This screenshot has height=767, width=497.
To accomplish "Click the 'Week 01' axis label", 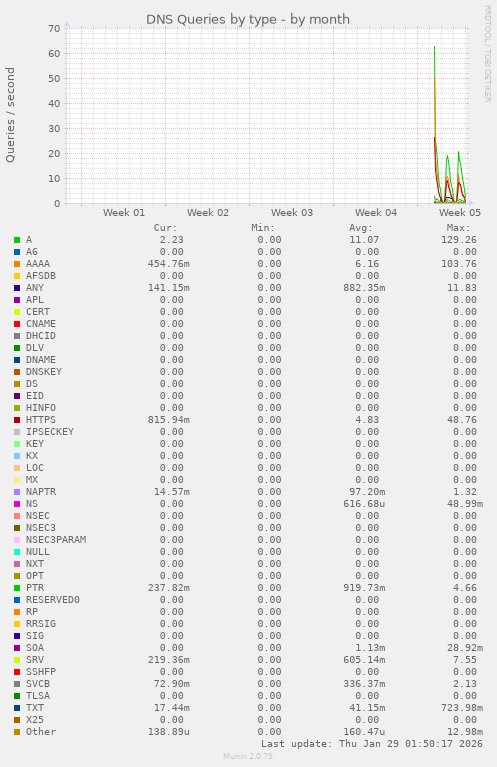I will point(124,213).
